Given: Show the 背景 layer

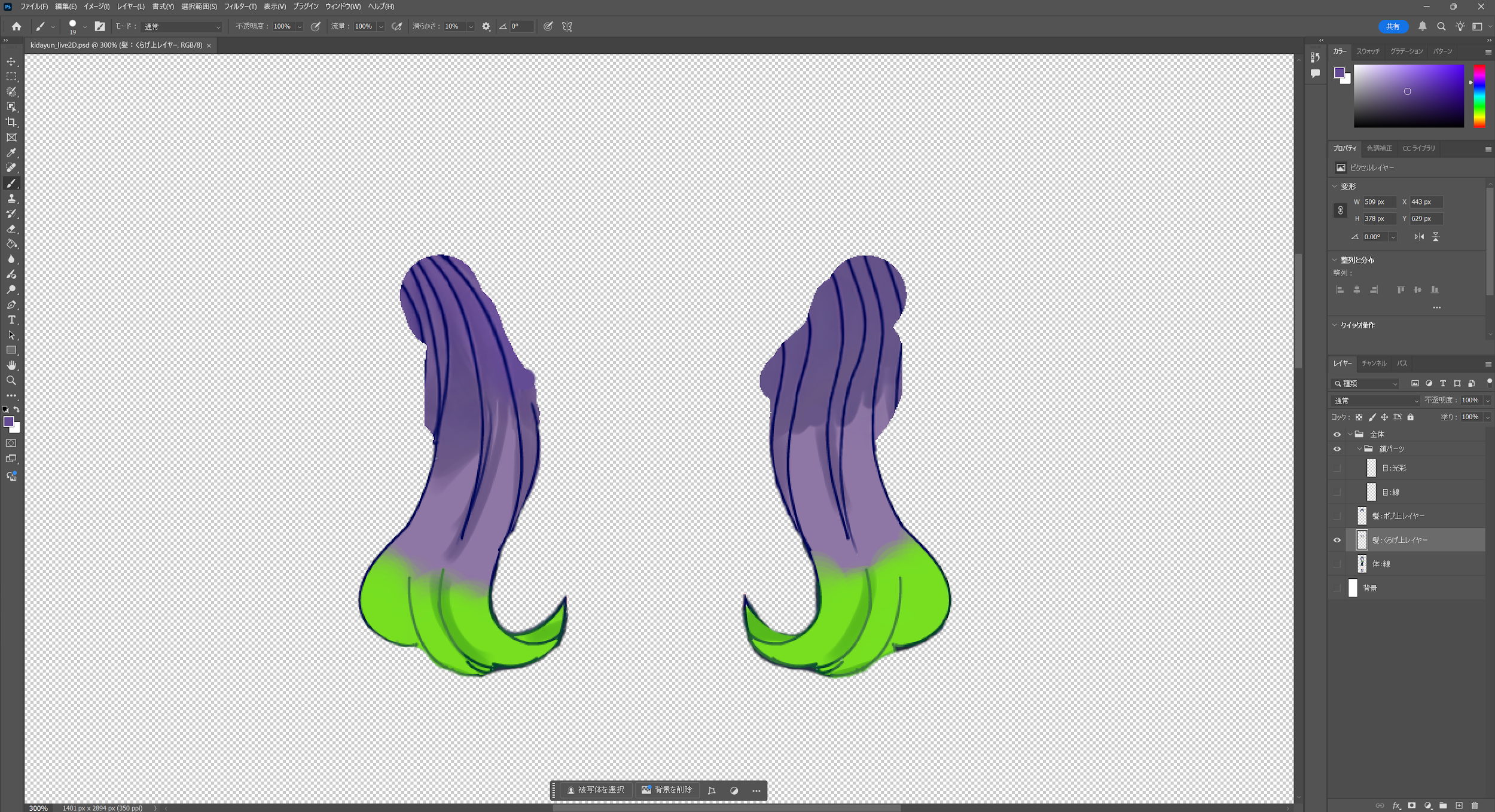Looking at the screenshot, I should tap(1337, 588).
